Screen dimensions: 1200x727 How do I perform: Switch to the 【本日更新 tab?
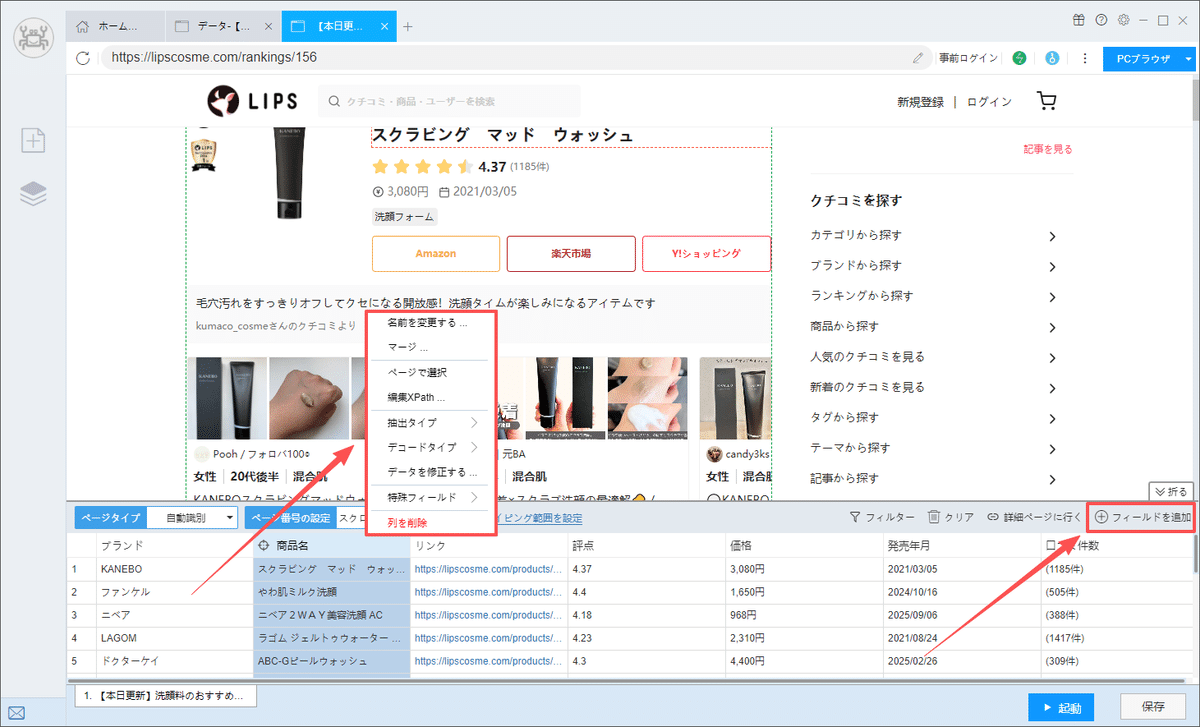point(340,25)
